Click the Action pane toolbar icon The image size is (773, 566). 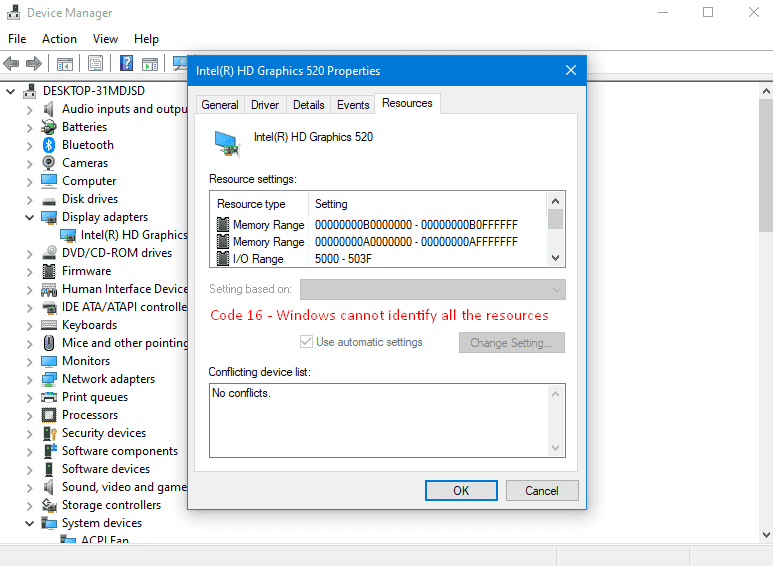click(150, 64)
